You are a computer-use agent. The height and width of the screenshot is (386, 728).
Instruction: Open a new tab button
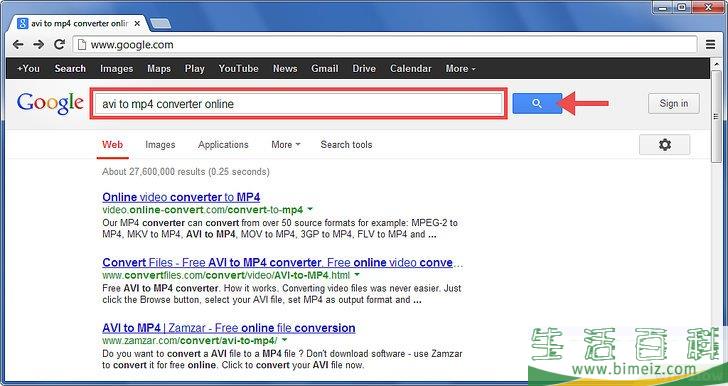pyautogui.click(x=161, y=23)
